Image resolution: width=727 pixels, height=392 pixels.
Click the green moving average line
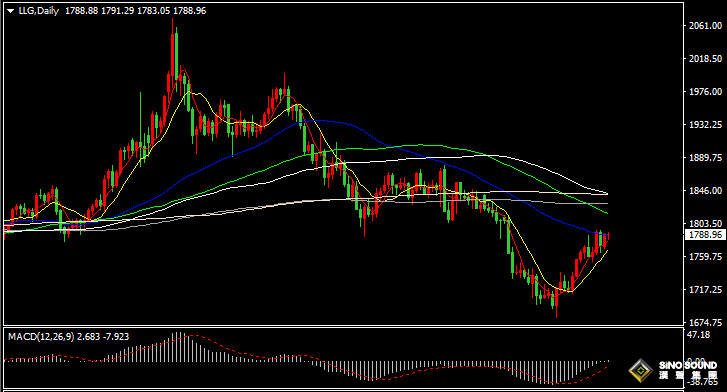pyautogui.click(x=417, y=145)
